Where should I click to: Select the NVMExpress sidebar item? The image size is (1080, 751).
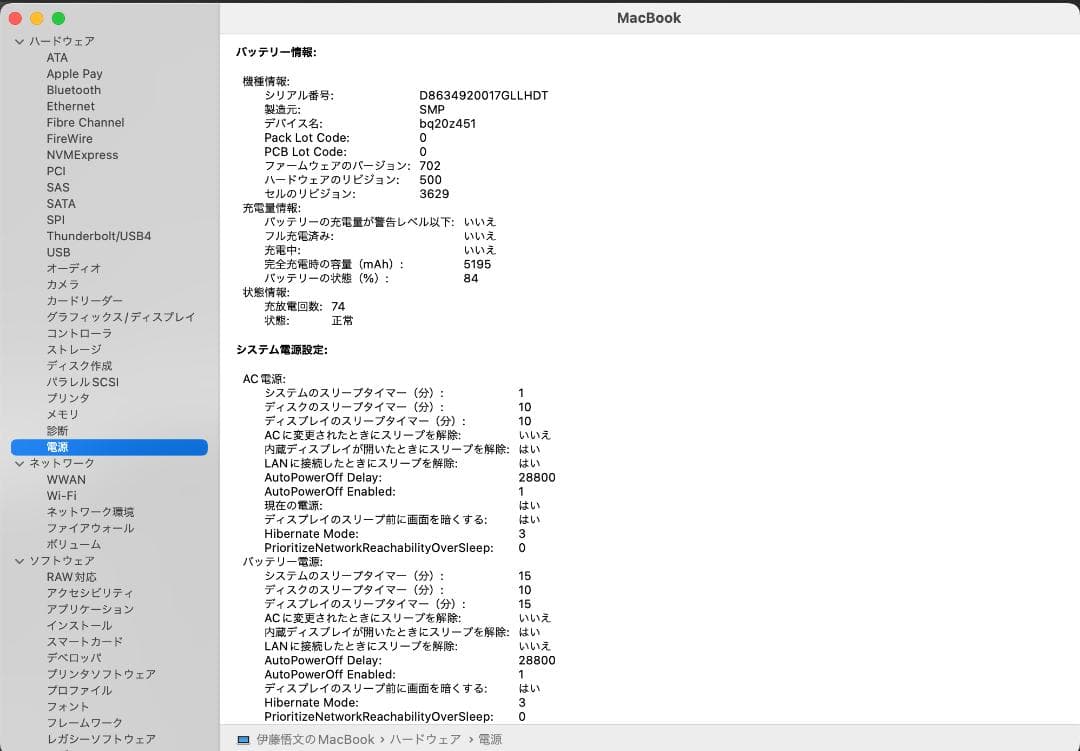[82, 154]
